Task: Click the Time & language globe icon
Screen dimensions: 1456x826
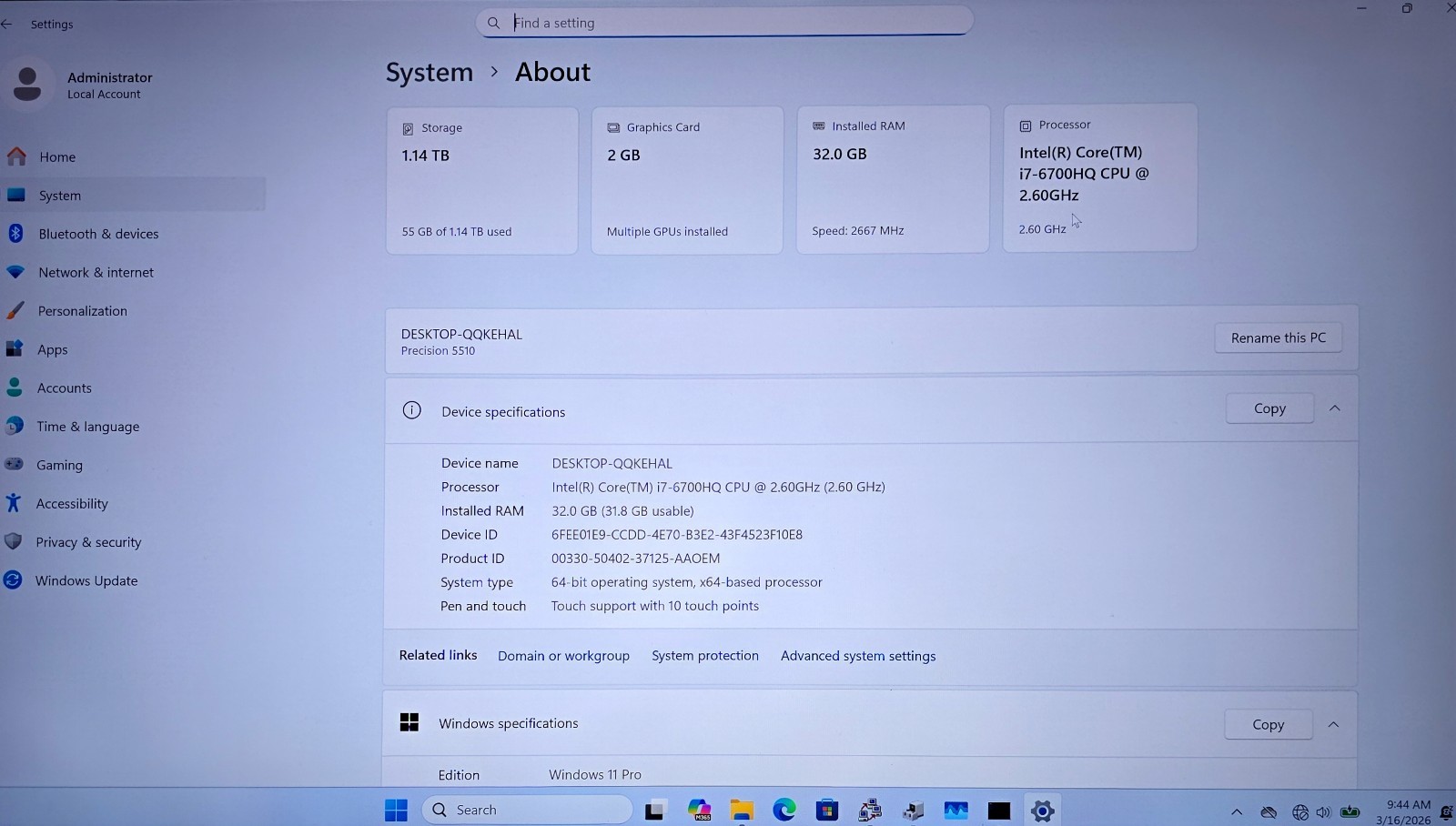Action: (x=14, y=426)
